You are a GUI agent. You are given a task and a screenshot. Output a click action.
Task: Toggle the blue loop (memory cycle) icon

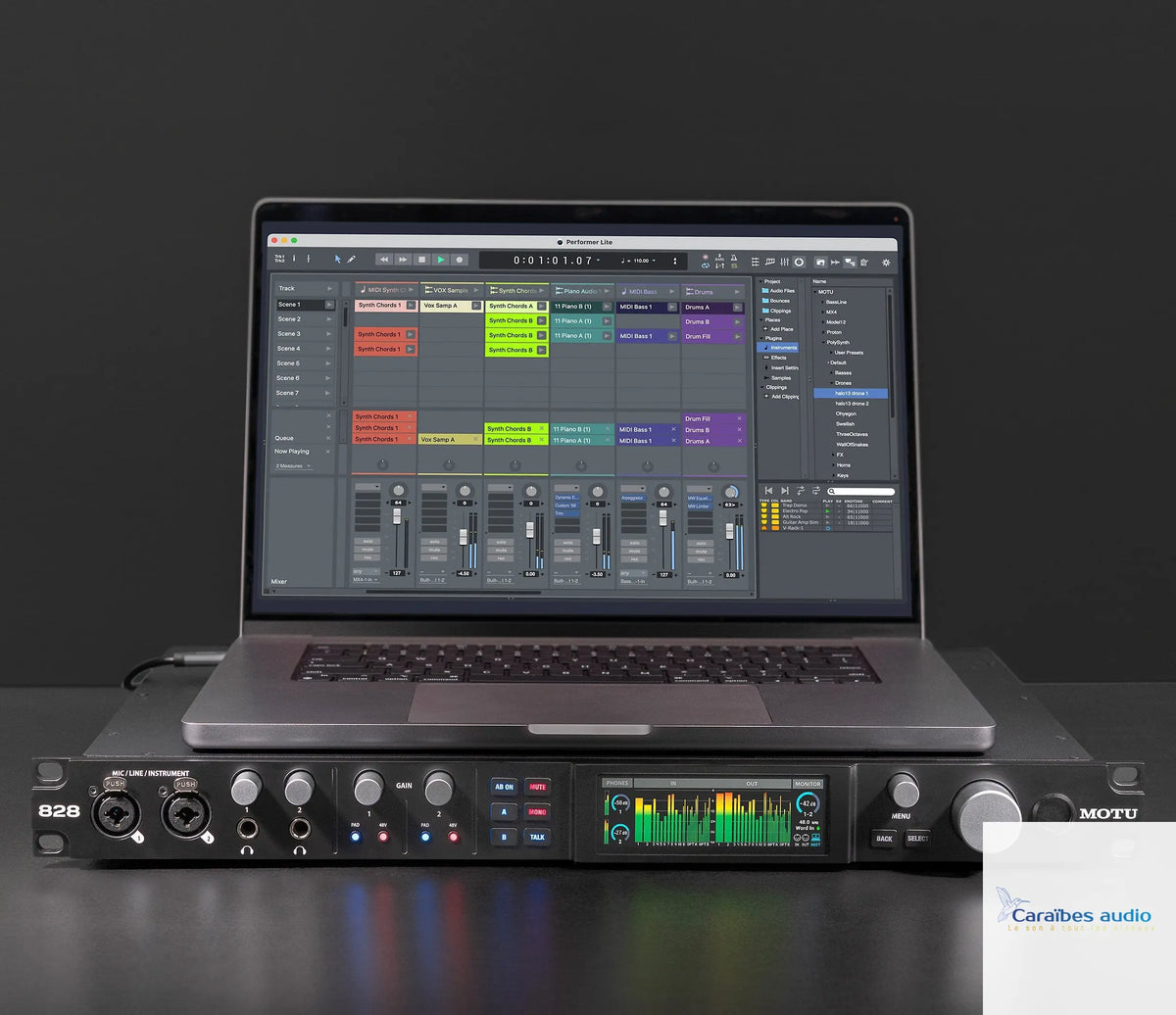point(705,266)
